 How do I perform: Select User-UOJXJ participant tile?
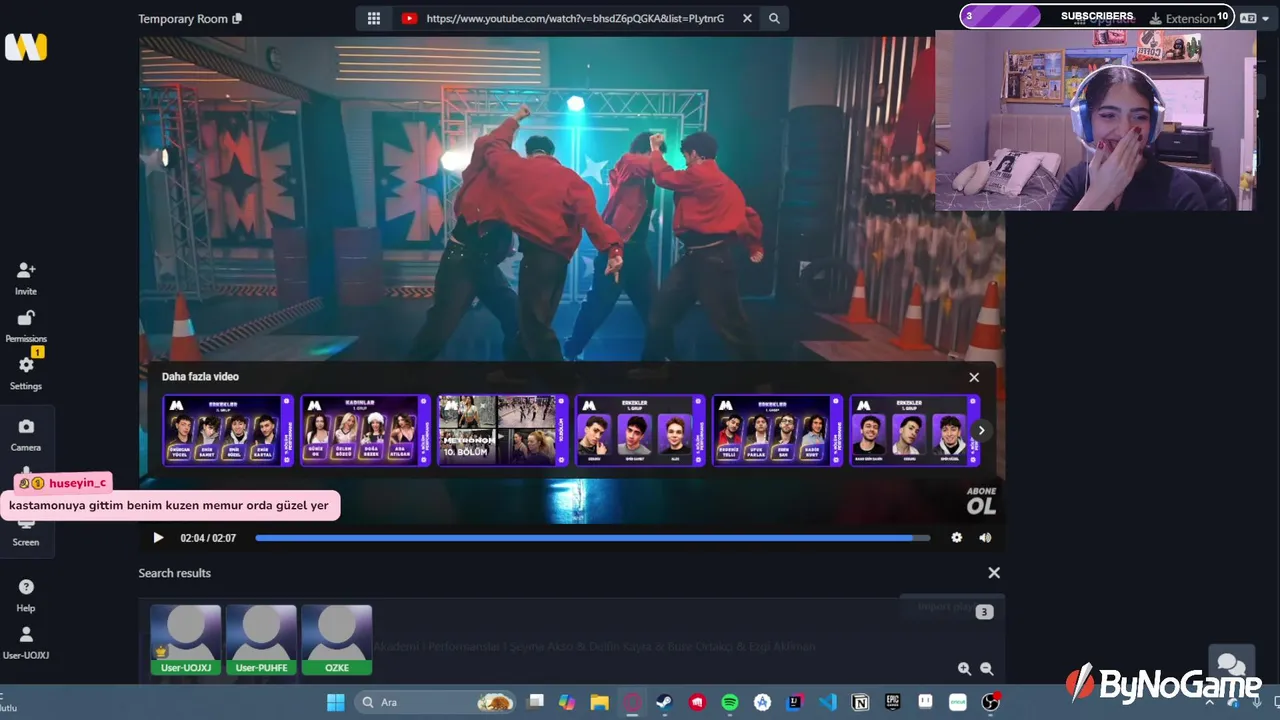tap(186, 639)
